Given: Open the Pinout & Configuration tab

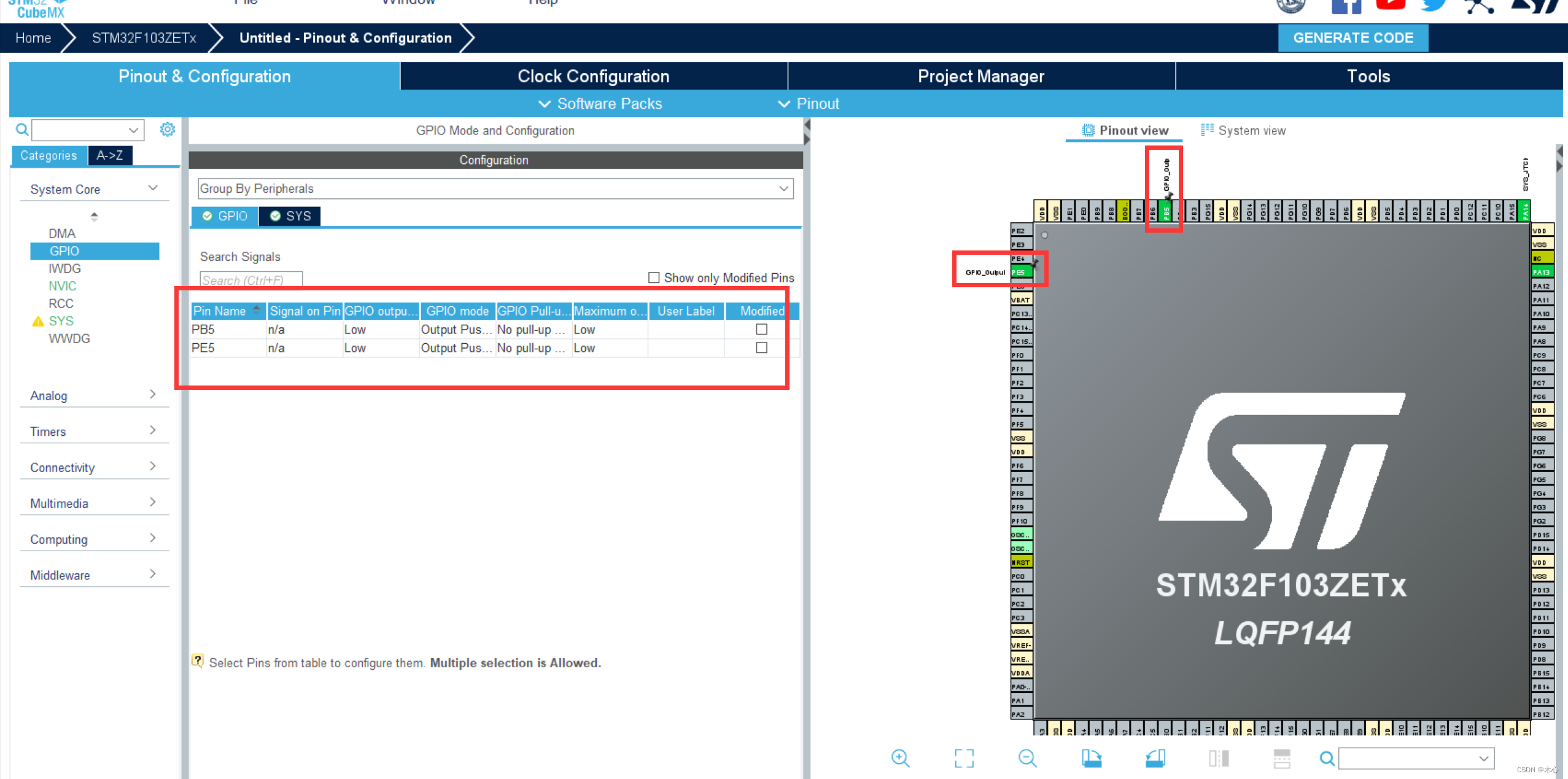Looking at the screenshot, I should point(204,76).
